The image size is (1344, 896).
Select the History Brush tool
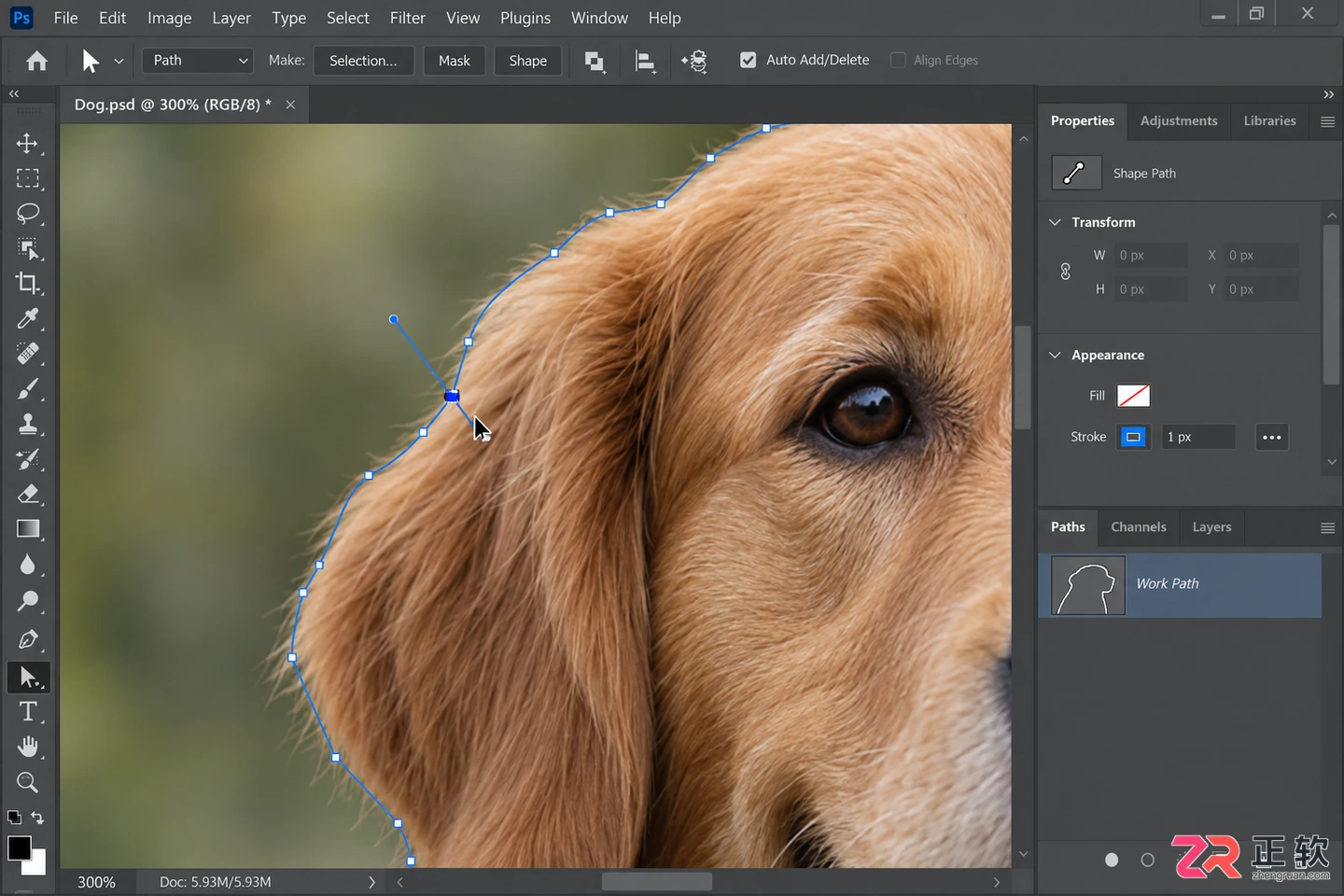(x=28, y=458)
